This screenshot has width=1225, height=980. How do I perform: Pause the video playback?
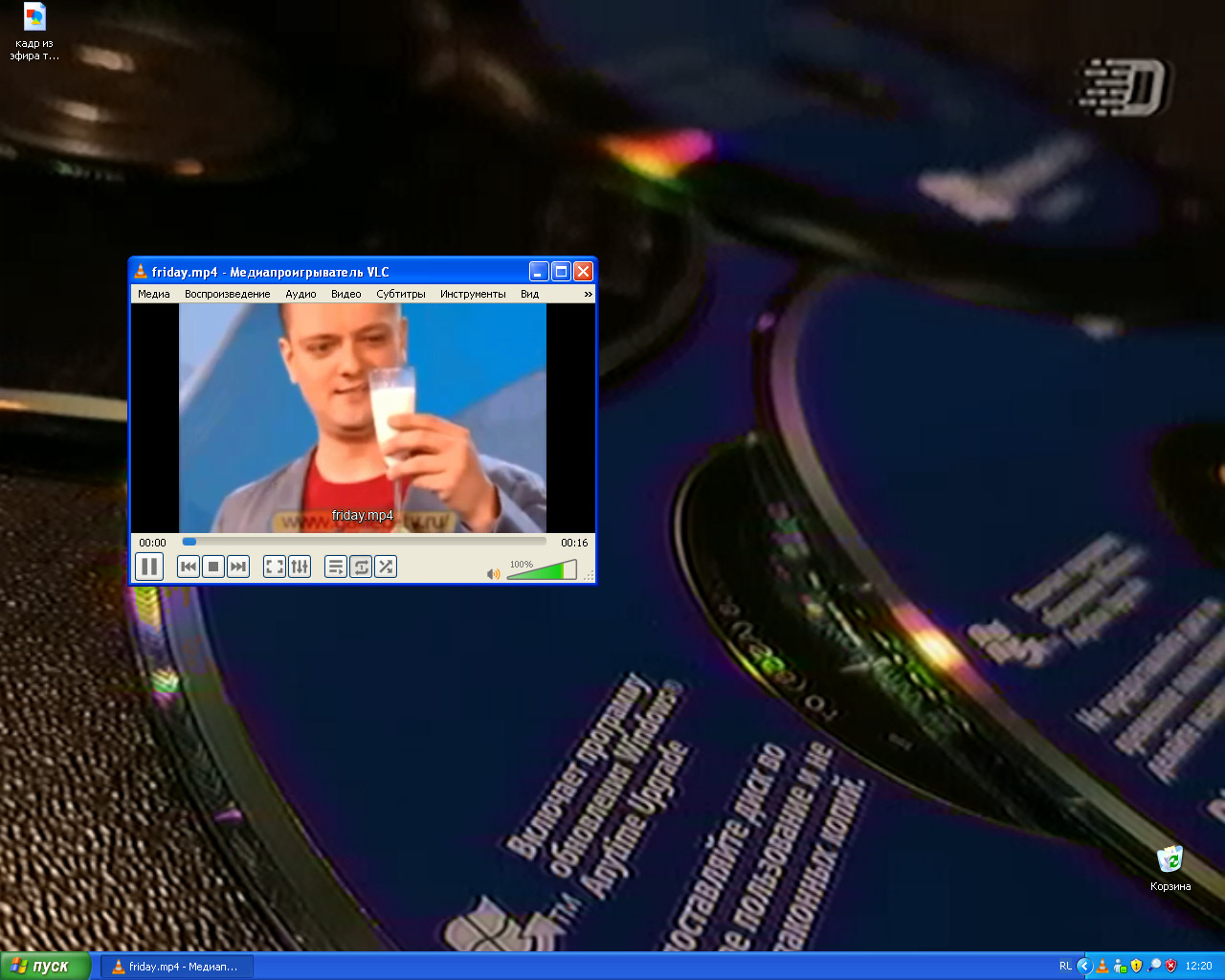click(149, 567)
